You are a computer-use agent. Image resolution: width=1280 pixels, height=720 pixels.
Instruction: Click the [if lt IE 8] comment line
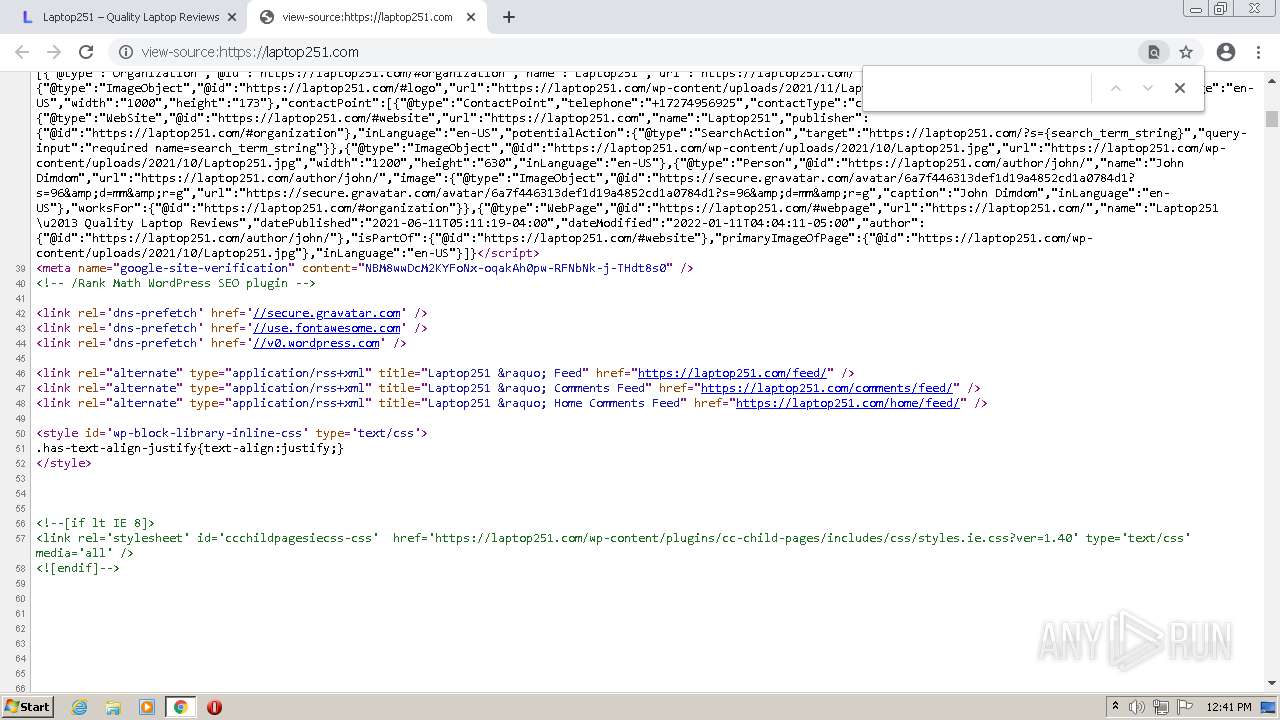(96, 523)
